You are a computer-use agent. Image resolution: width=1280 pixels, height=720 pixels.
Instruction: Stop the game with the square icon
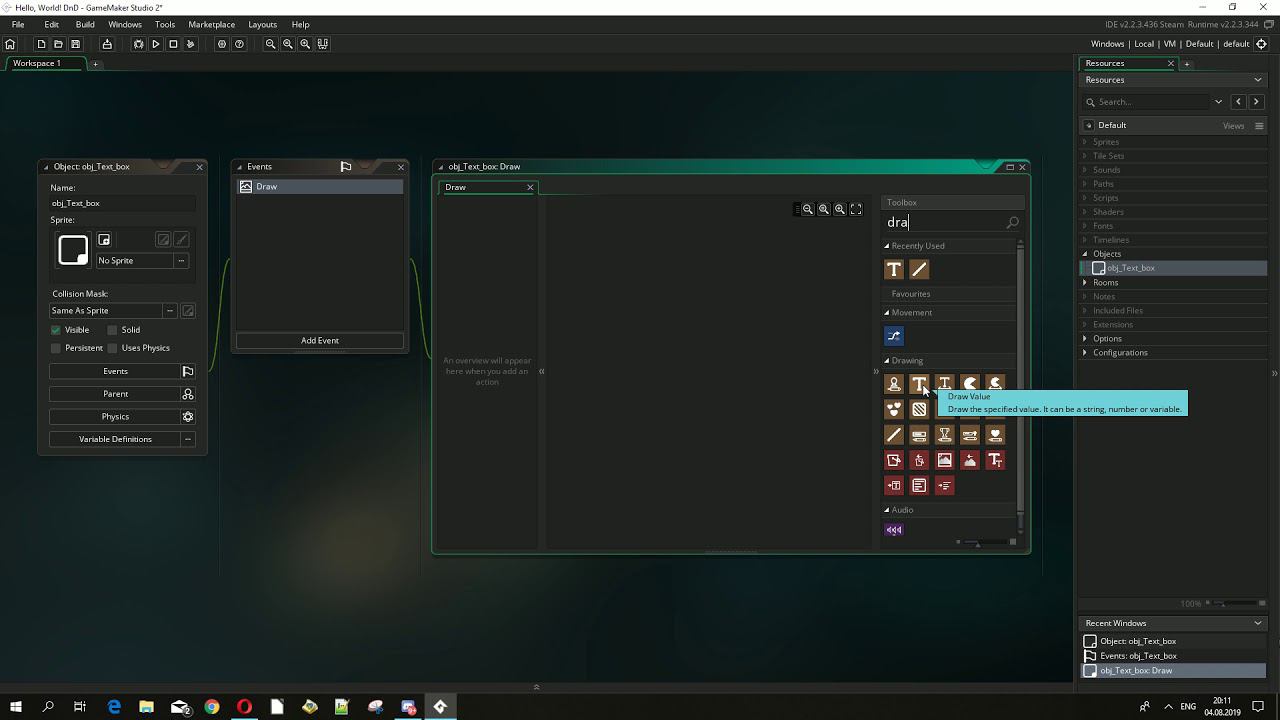tap(173, 44)
